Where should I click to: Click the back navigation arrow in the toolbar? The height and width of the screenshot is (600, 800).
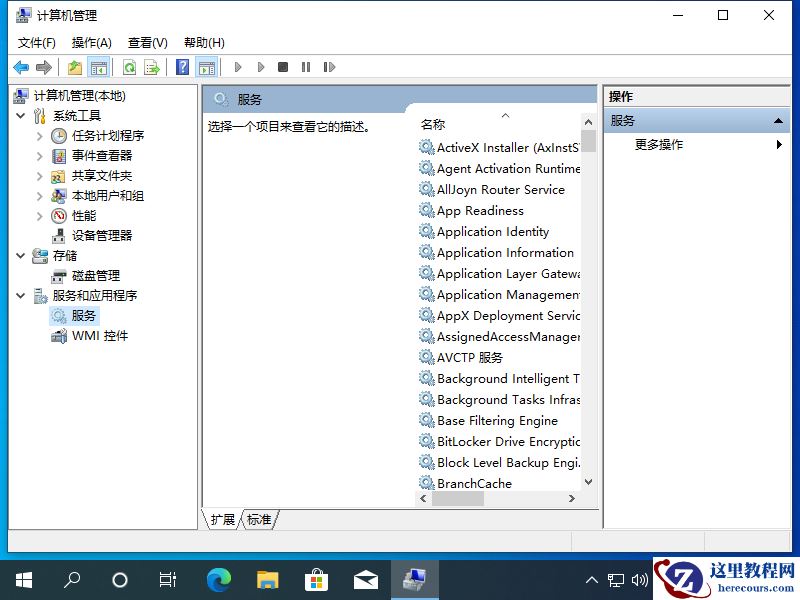[x=22, y=67]
